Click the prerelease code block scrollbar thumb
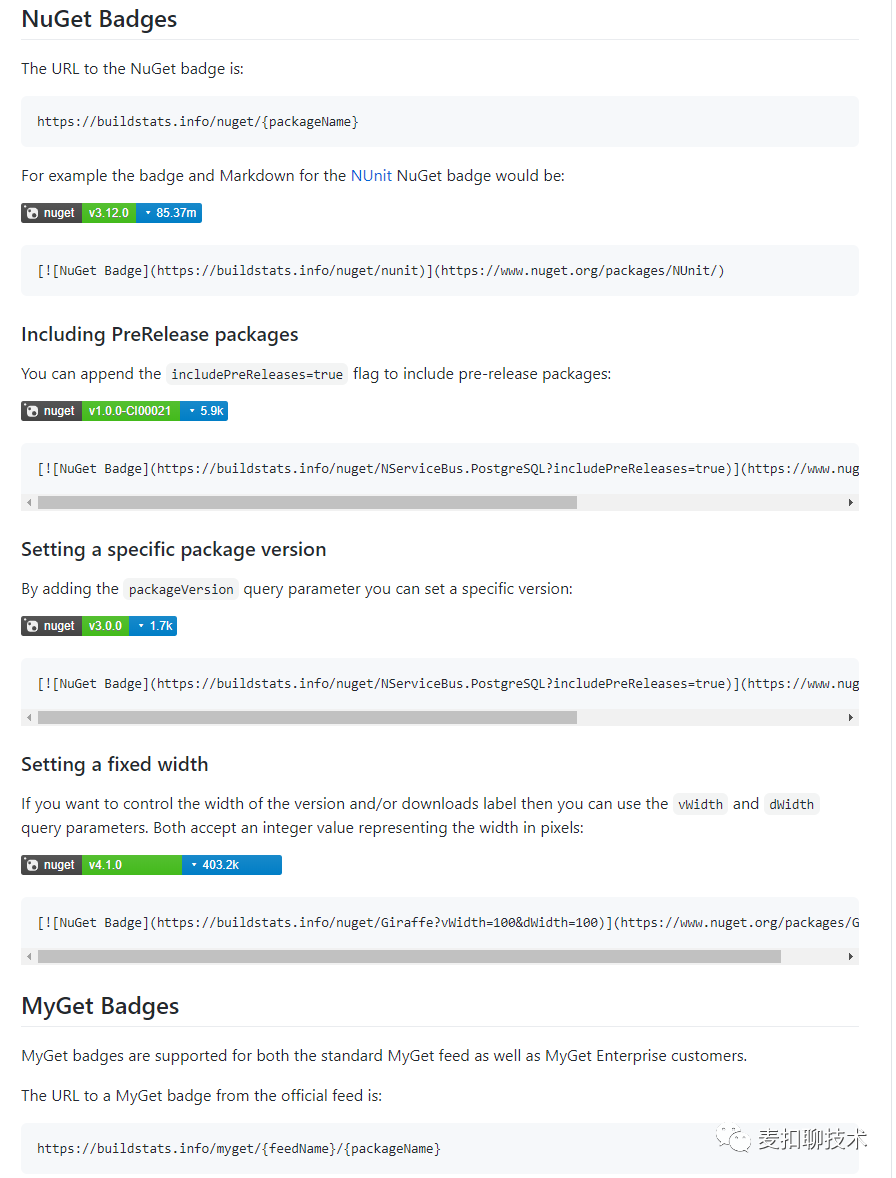896x1178 pixels. (307, 503)
